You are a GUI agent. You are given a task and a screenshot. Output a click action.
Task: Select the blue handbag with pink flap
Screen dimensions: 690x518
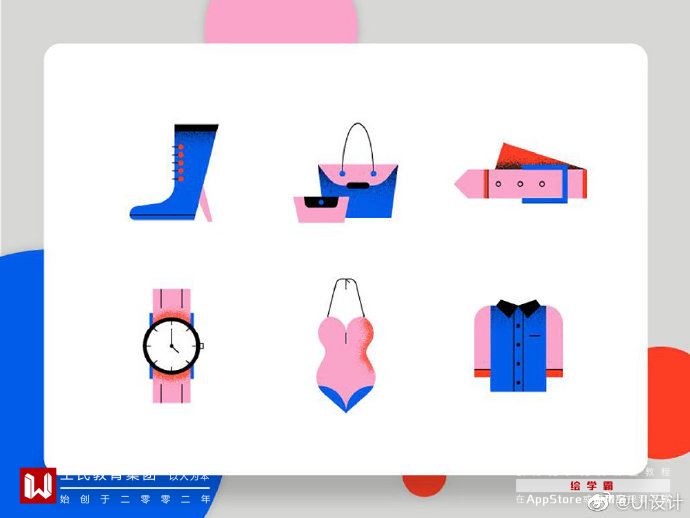coord(358,171)
